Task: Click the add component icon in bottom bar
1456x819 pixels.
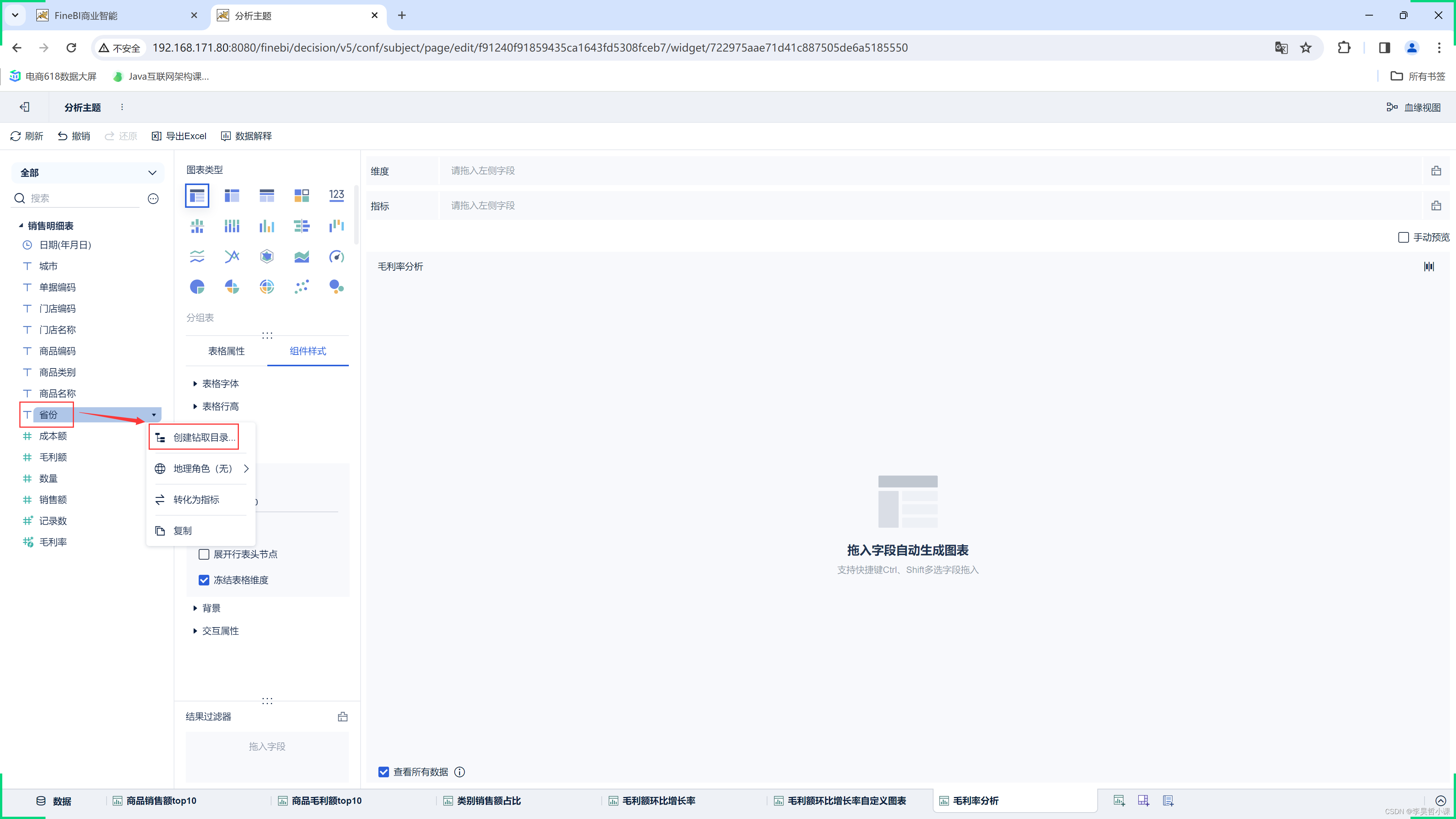Action: (1119, 800)
